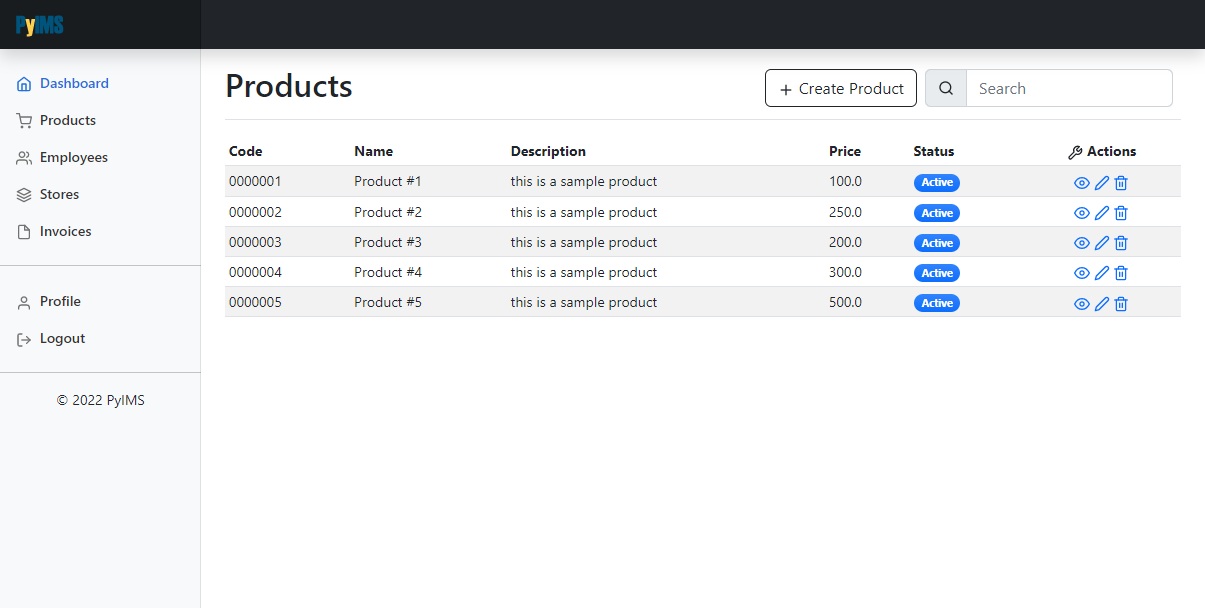The width and height of the screenshot is (1205, 608).
Task: Click the Create Product button
Action: point(840,88)
